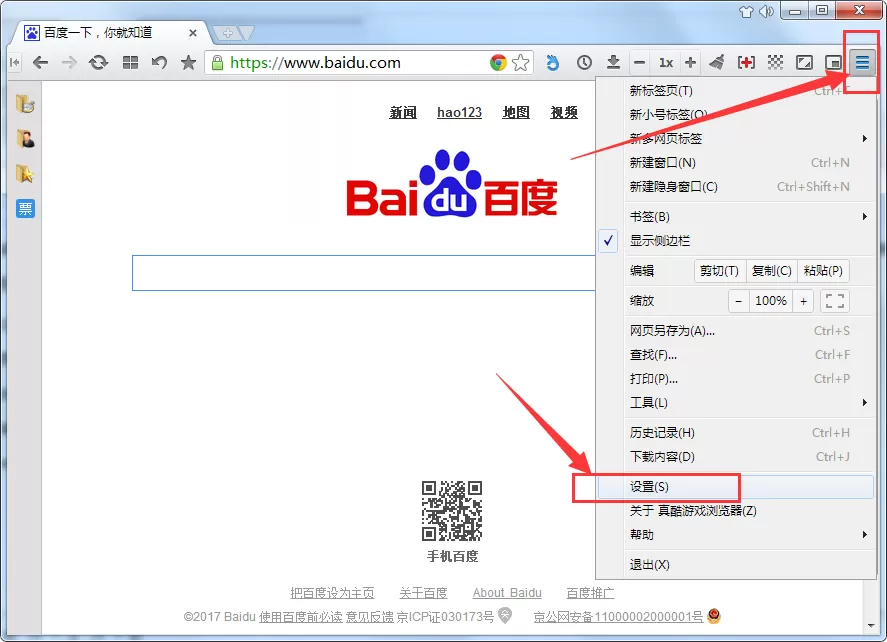Click the 1x speed indicator
The width and height of the screenshot is (887, 642).
tap(666, 62)
